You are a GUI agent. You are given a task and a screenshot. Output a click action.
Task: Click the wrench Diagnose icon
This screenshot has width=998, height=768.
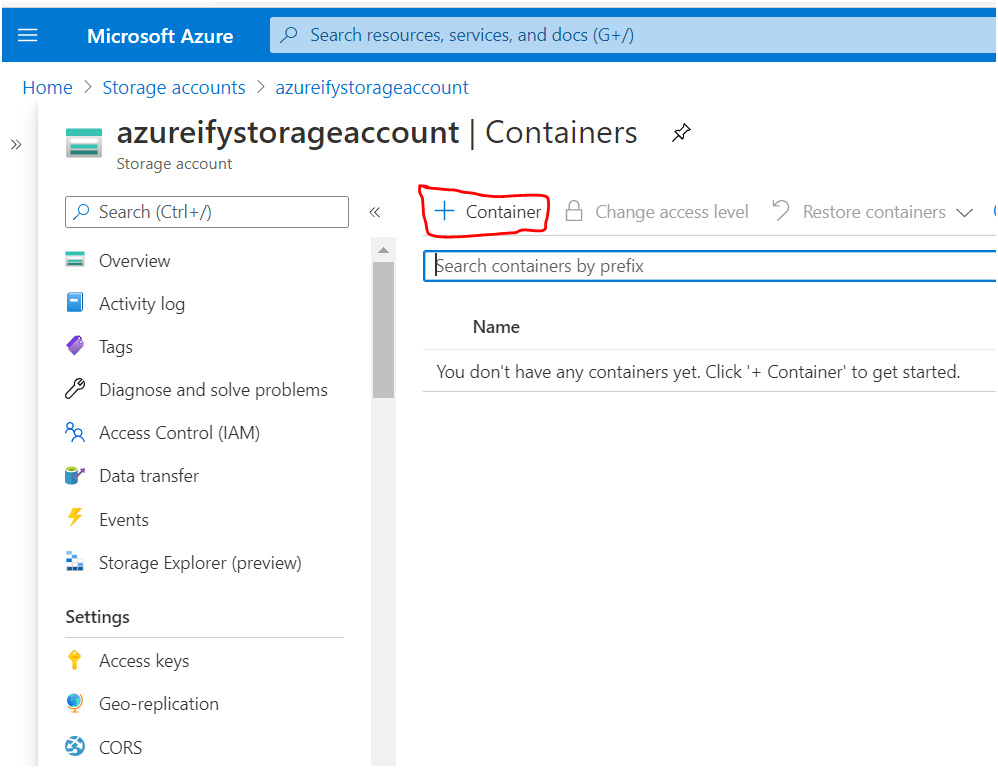click(x=75, y=389)
